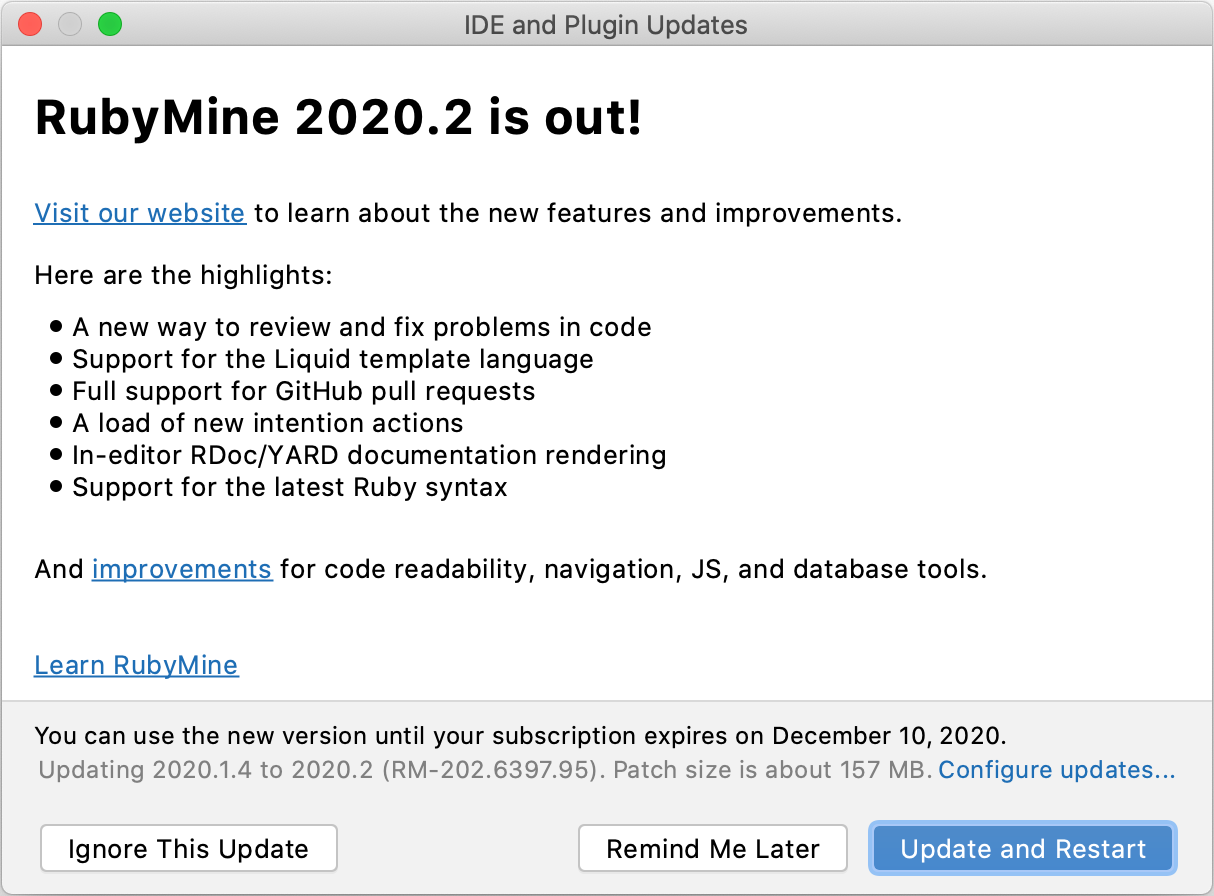Screen dimensions: 1214x896
Task: Open the Visit our website link
Action: pyautogui.click(x=139, y=212)
